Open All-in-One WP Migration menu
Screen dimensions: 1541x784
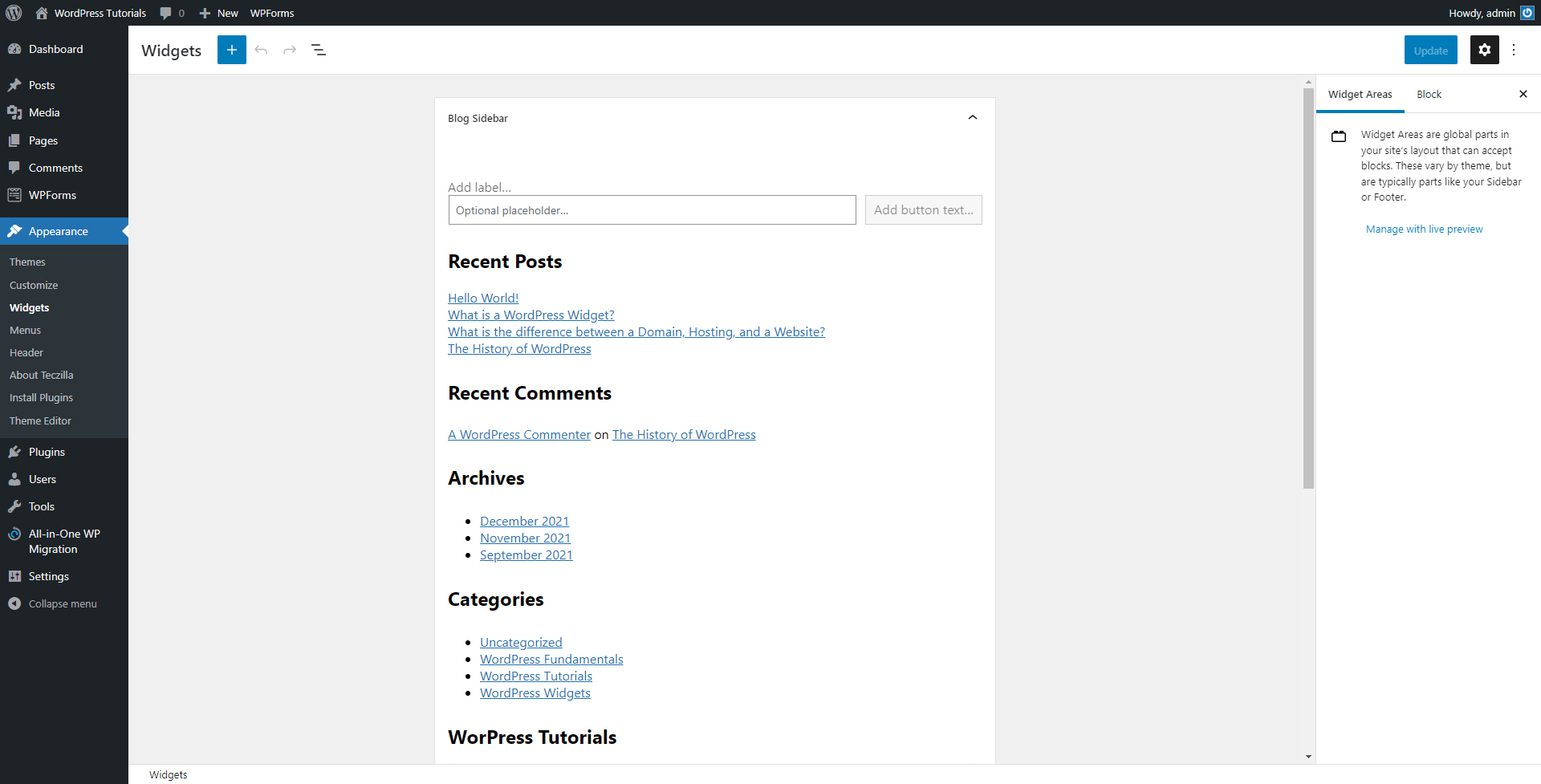(x=64, y=542)
